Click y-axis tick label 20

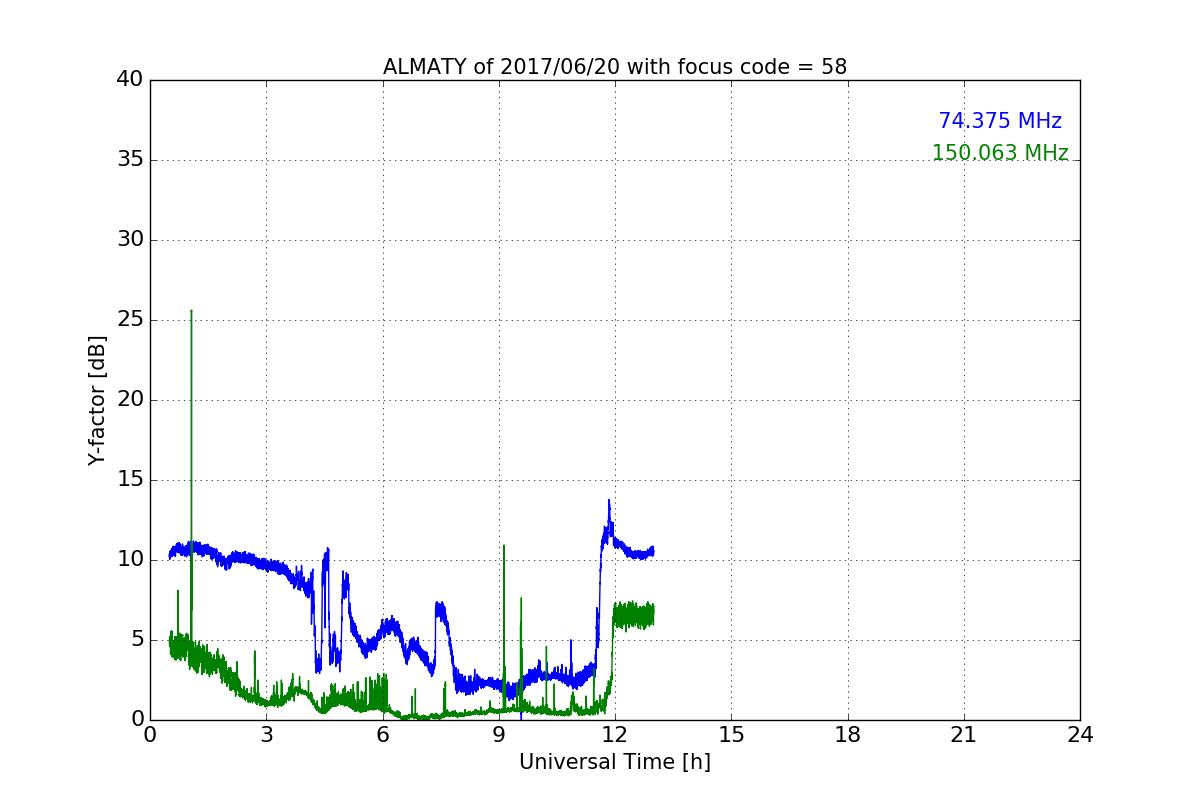tap(130, 400)
